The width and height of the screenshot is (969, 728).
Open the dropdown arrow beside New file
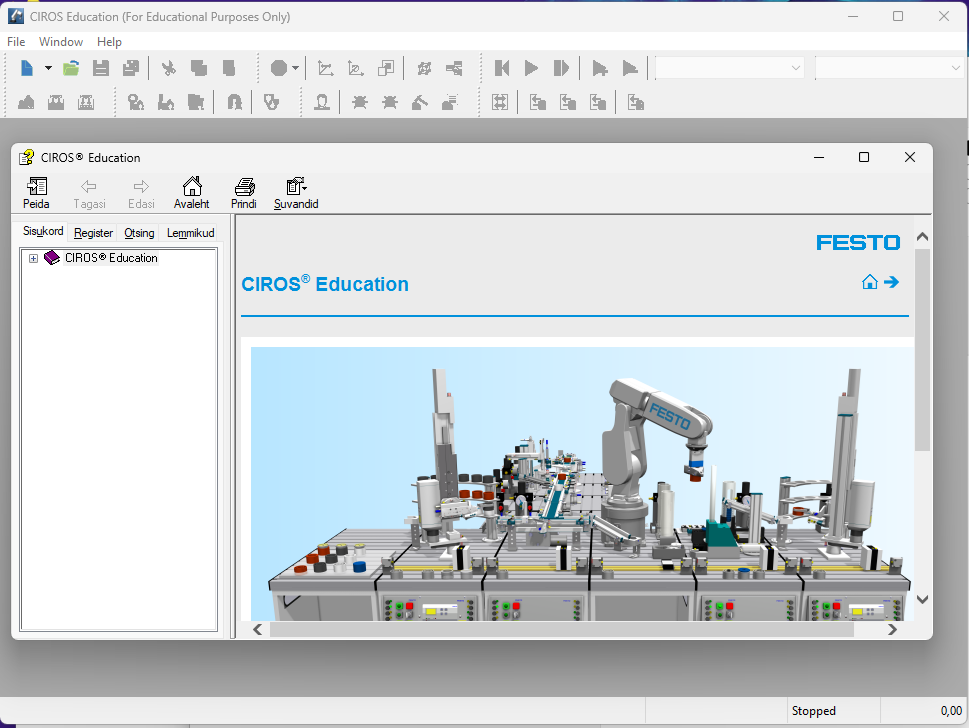point(48,68)
